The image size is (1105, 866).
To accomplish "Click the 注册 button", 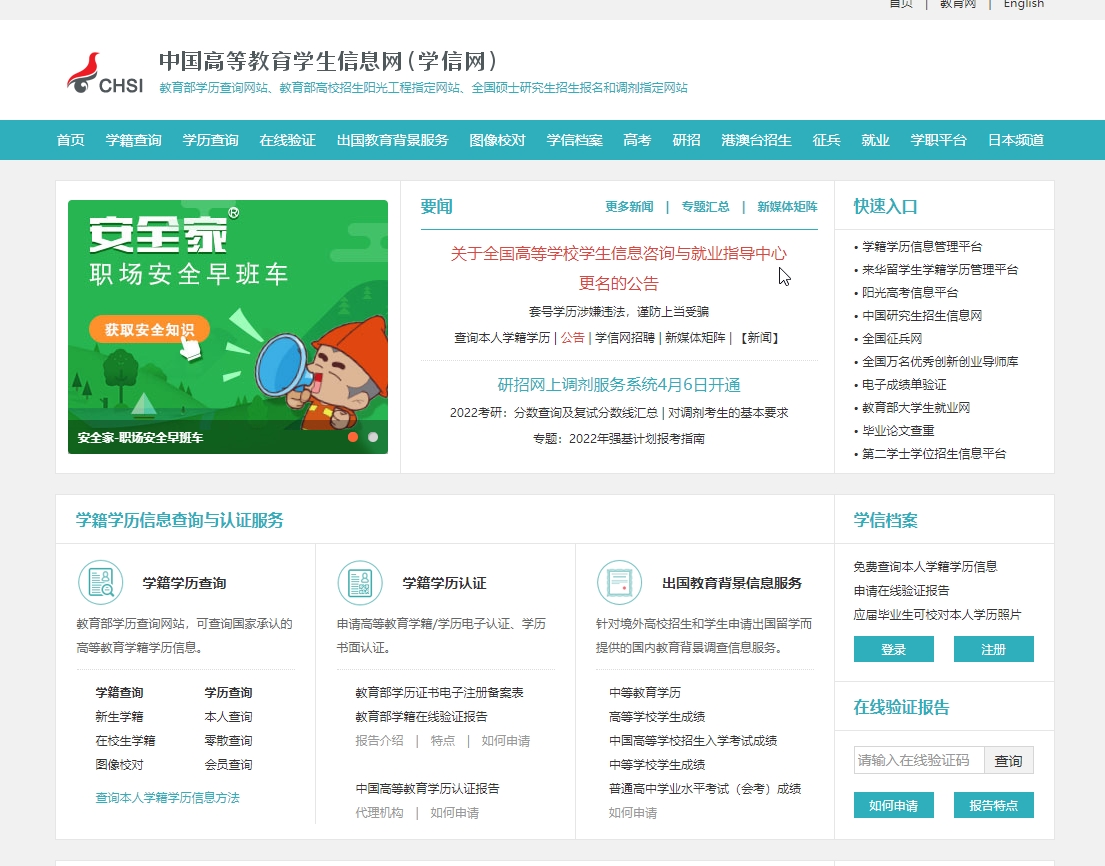I will coord(994,649).
